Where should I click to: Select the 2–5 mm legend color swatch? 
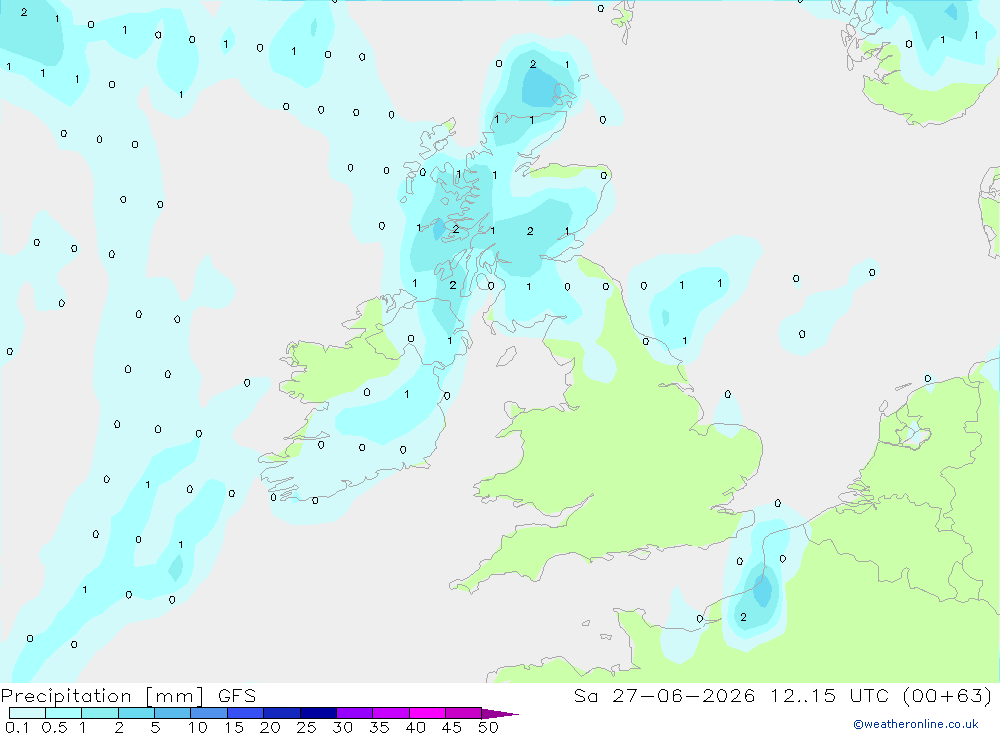[x=136, y=713]
